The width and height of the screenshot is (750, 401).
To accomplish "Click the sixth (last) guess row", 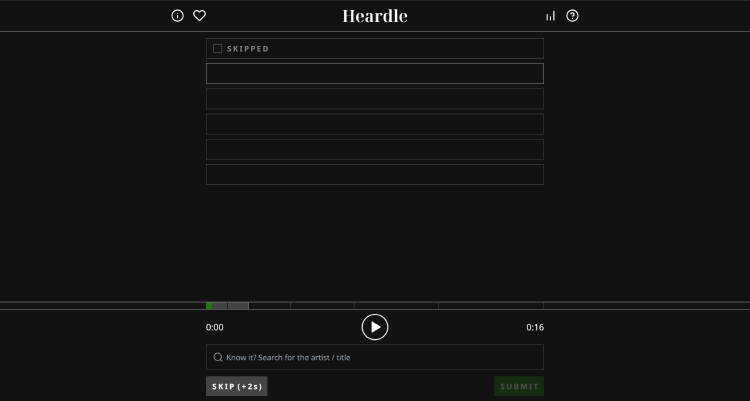I will (x=374, y=175).
